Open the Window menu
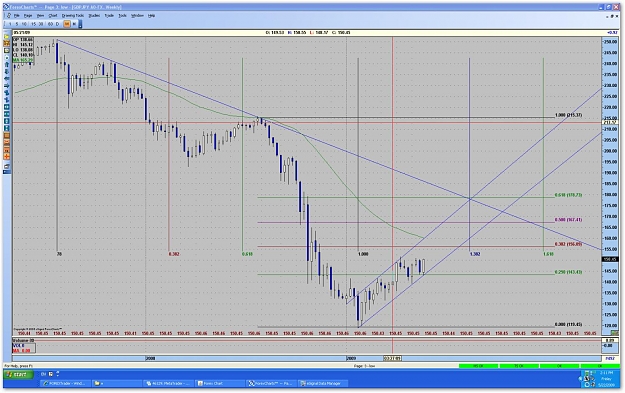The width and height of the screenshot is (625, 393). 137,16
